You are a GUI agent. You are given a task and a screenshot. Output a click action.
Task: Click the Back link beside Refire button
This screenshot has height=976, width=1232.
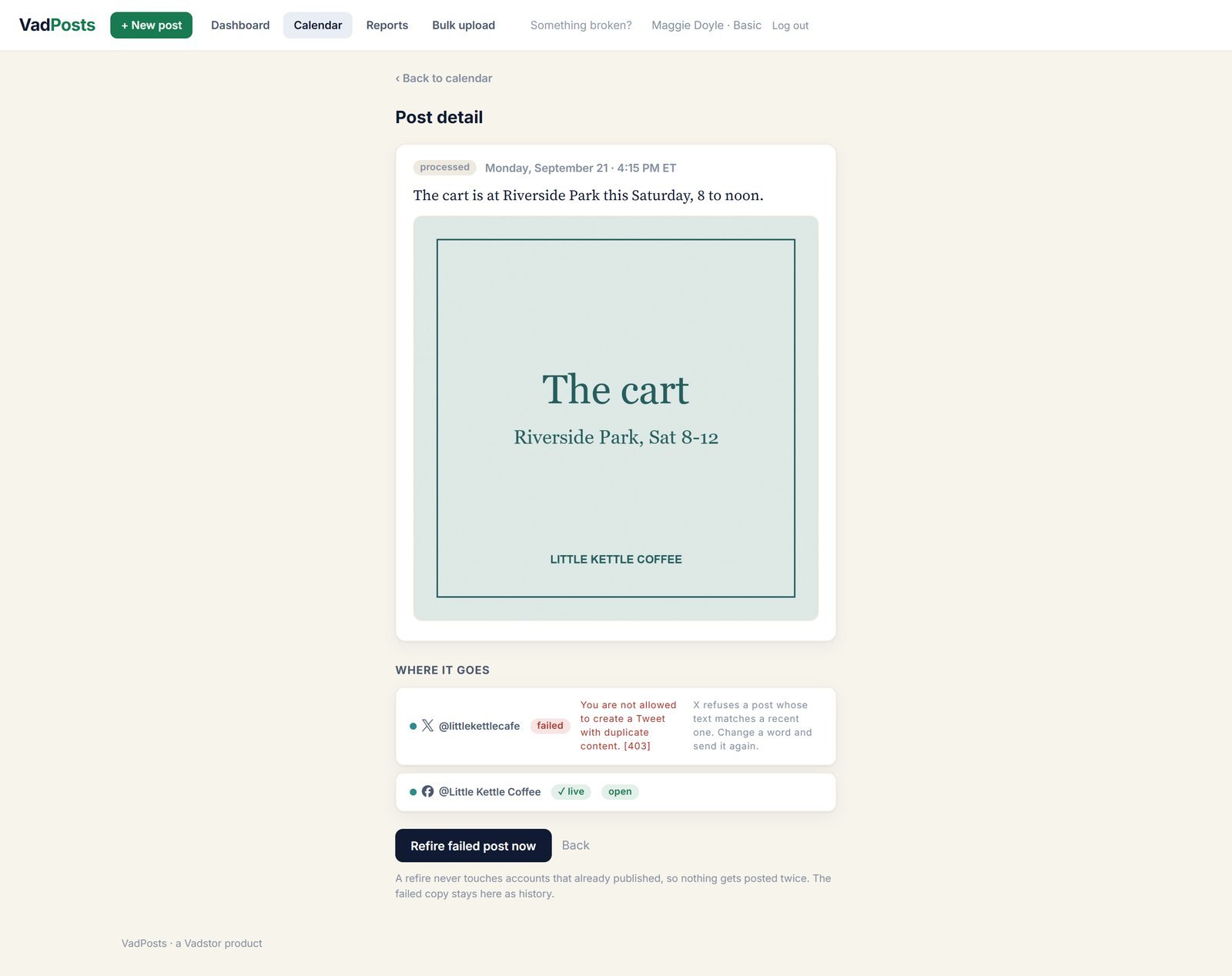click(x=575, y=845)
